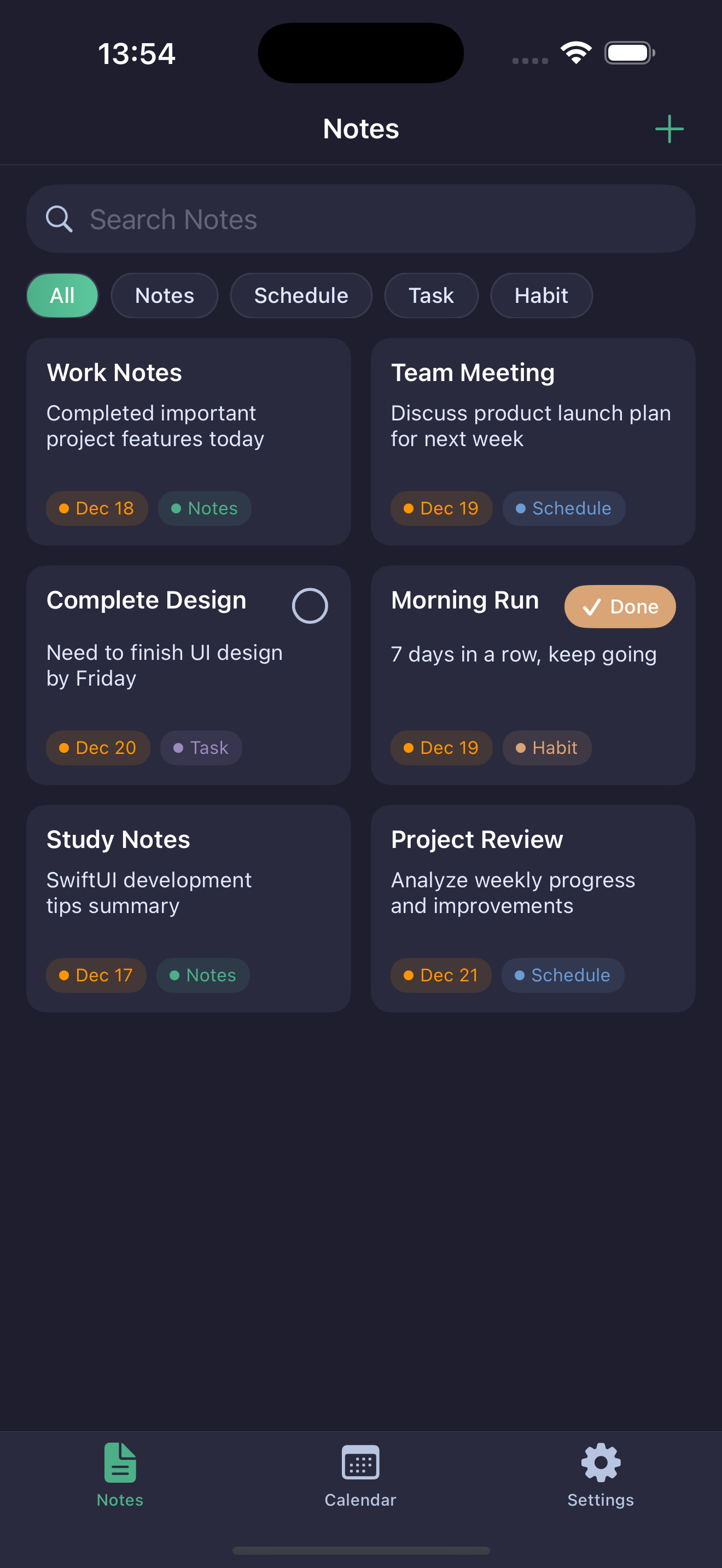Image resolution: width=722 pixels, height=1568 pixels.
Task: Open the Settings gear icon
Action: [x=600, y=1462]
